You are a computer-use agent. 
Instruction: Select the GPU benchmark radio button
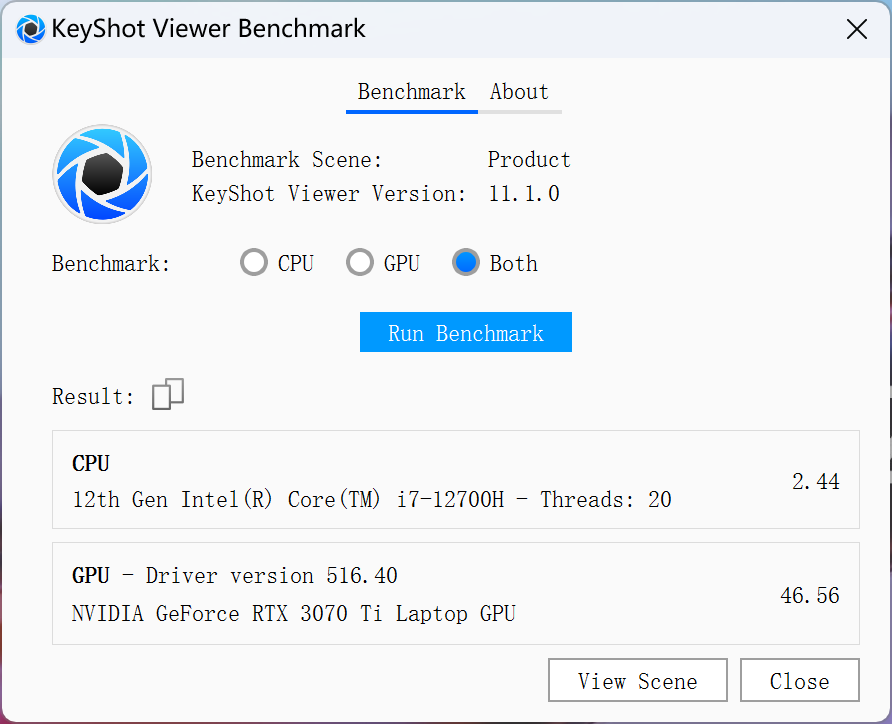coord(360,263)
